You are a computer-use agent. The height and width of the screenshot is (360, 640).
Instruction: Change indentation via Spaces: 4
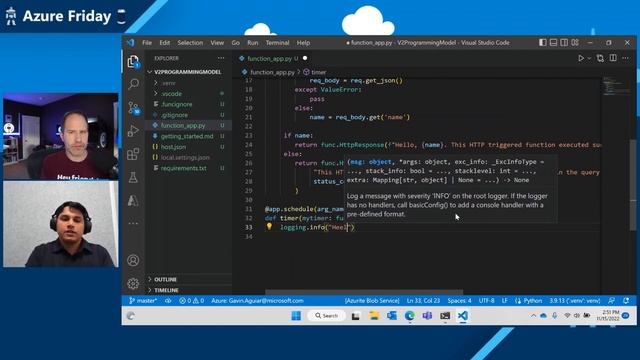tap(459, 301)
